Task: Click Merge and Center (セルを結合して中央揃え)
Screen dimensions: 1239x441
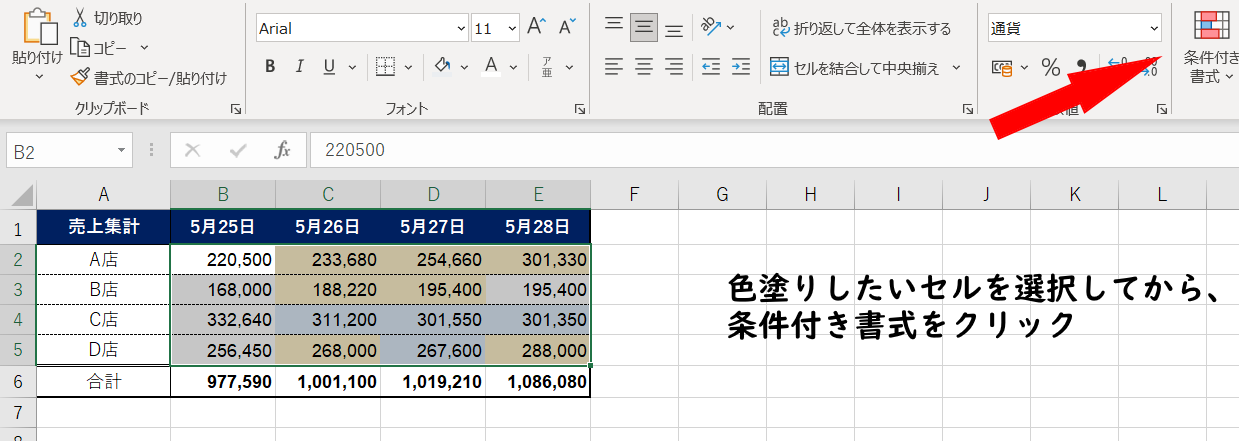Action: pos(854,67)
